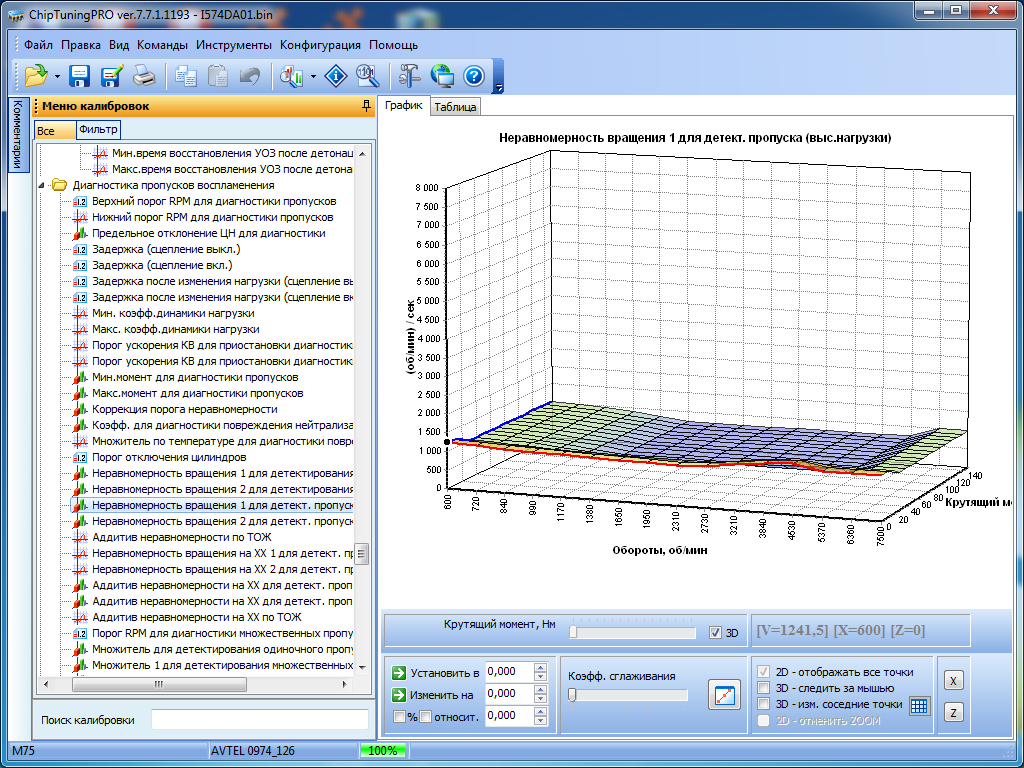Open the settings hammer and wrench tool
This screenshot has width=1024, height=768.
409,76
